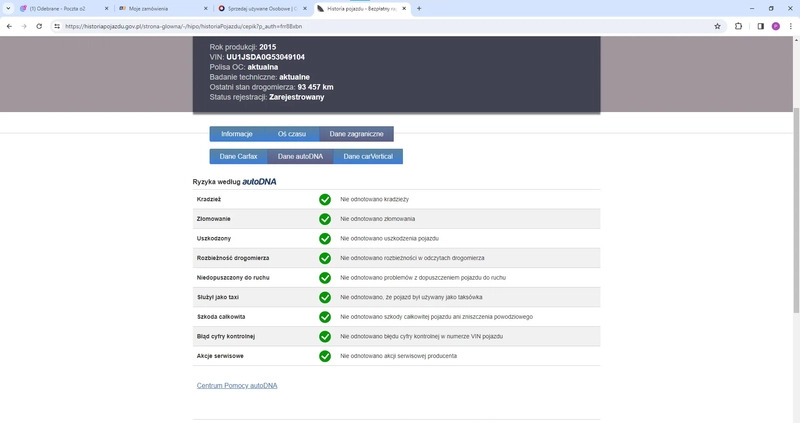Click the Kradzież risk label

(x=209, y=200)
